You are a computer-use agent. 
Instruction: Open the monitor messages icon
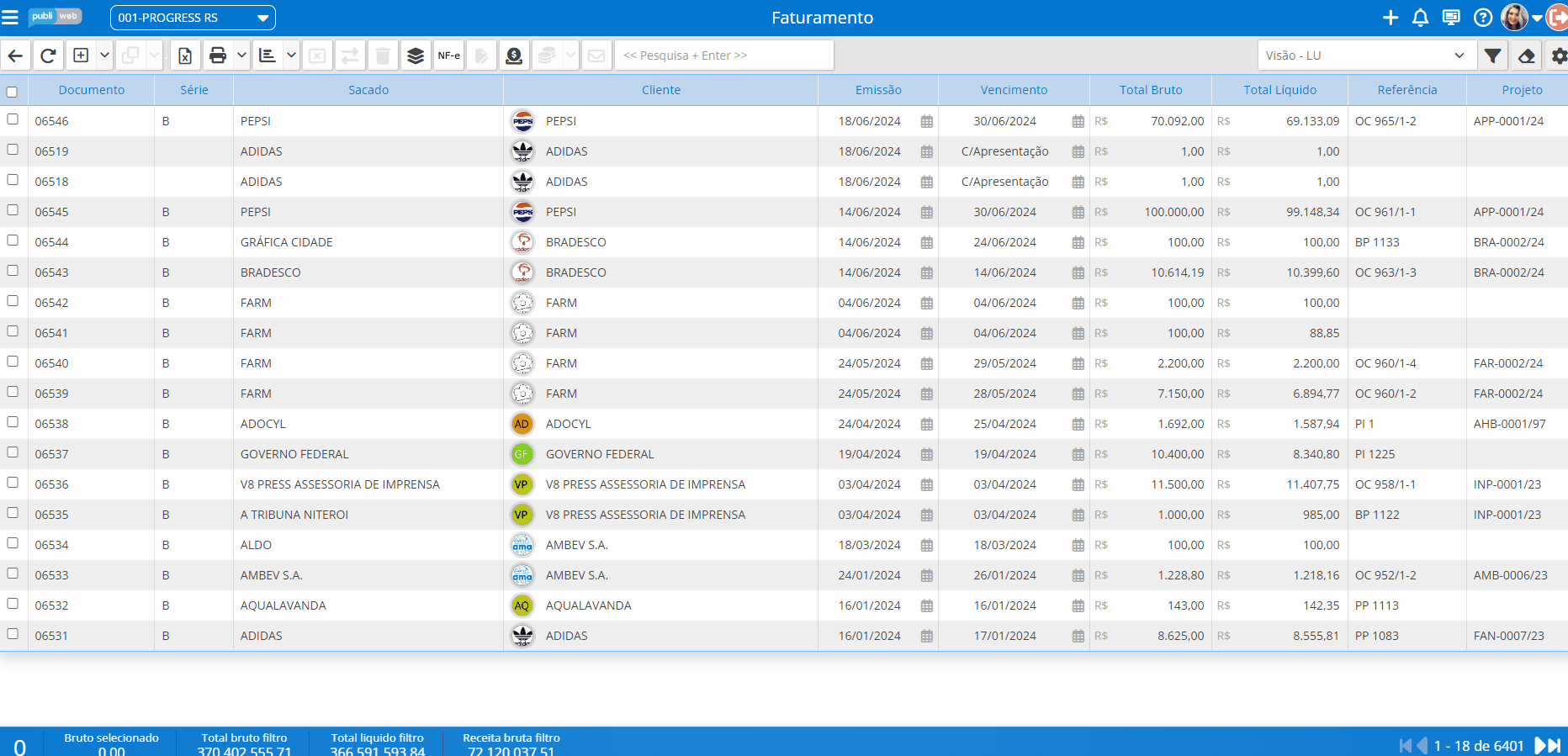[x=1451, y=18]
